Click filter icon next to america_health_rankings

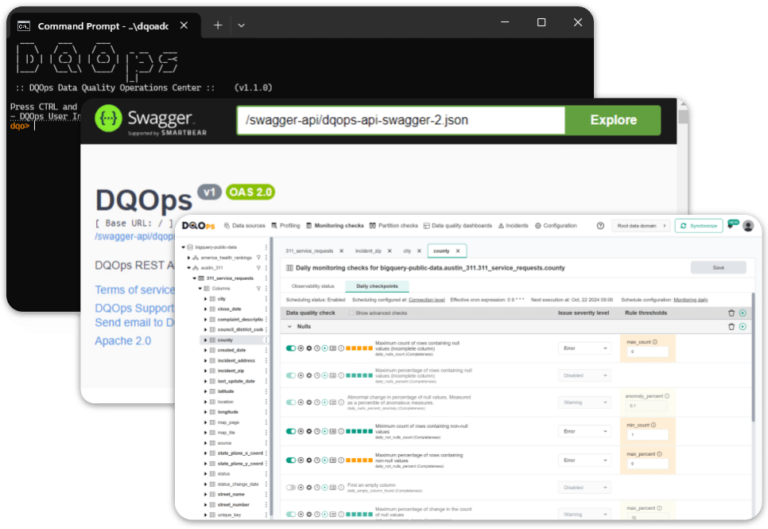coord(258,258)
